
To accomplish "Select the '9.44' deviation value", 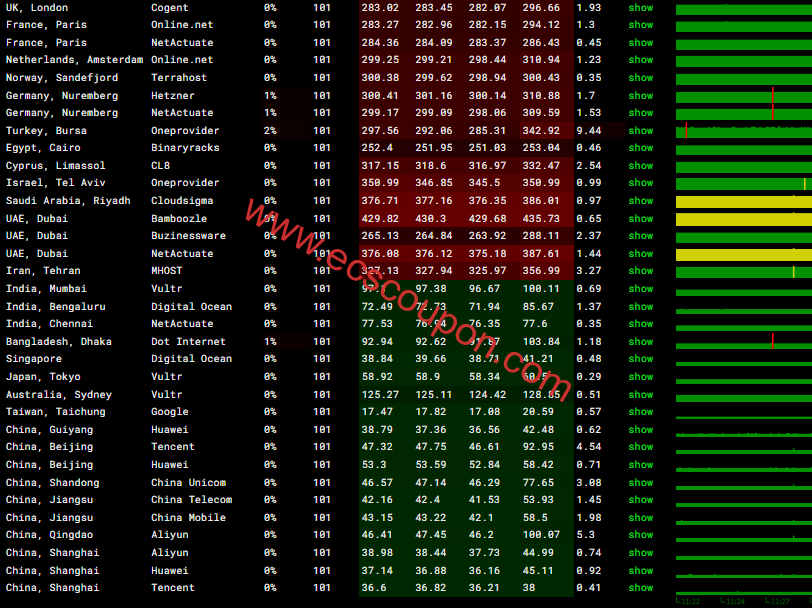I will click(x=589, y=131).
